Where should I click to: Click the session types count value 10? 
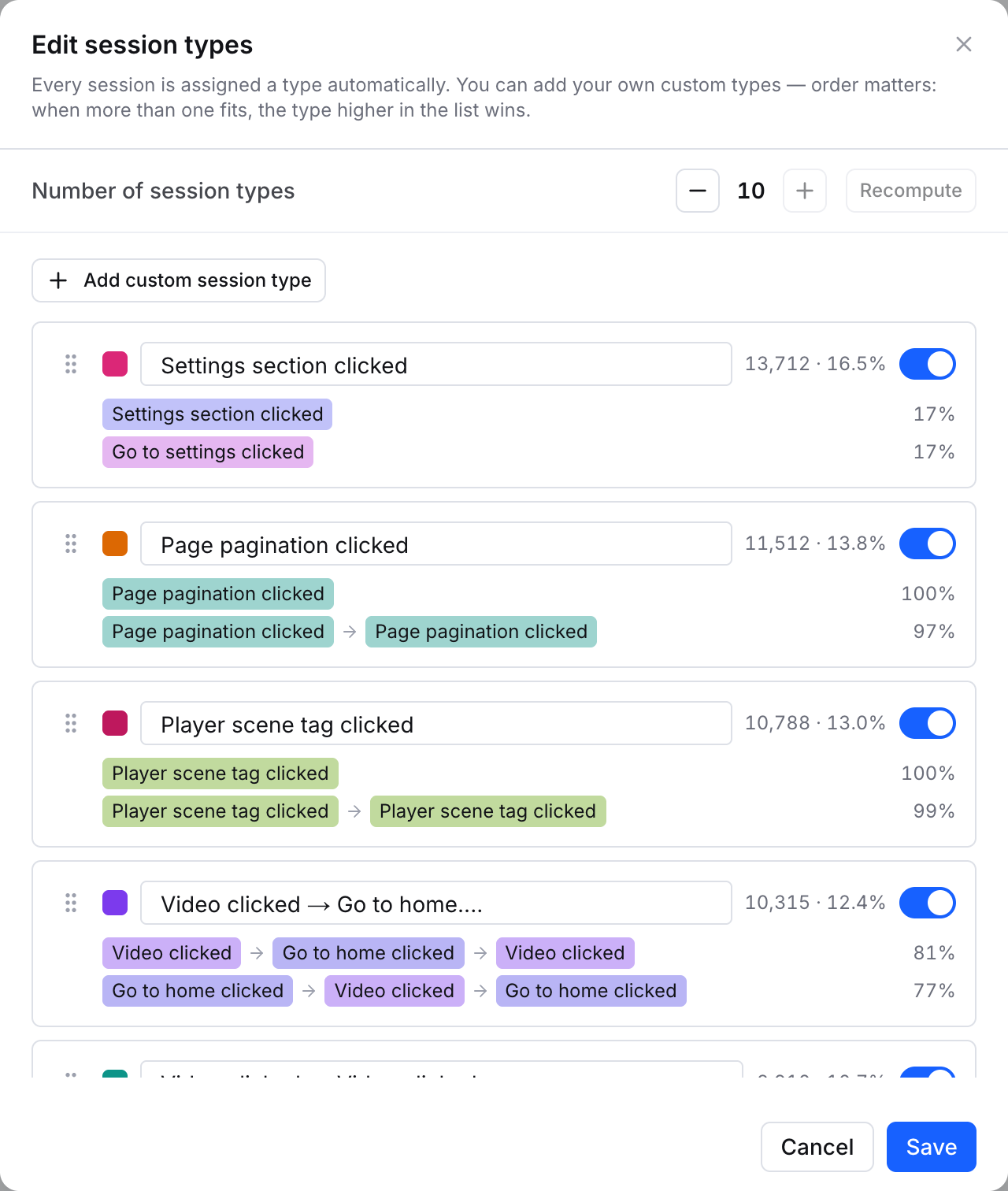[x=751, y=191]
